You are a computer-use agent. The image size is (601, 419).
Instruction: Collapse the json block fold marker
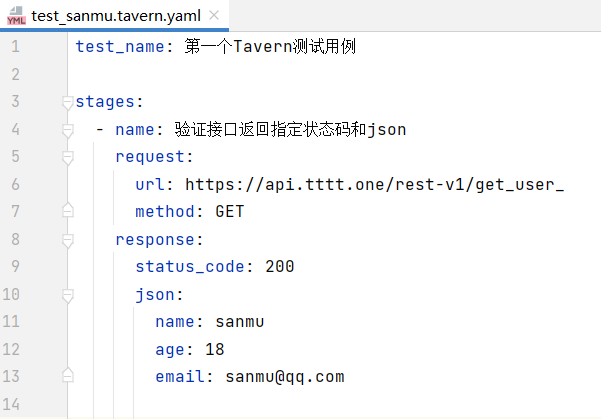point(67,296)
